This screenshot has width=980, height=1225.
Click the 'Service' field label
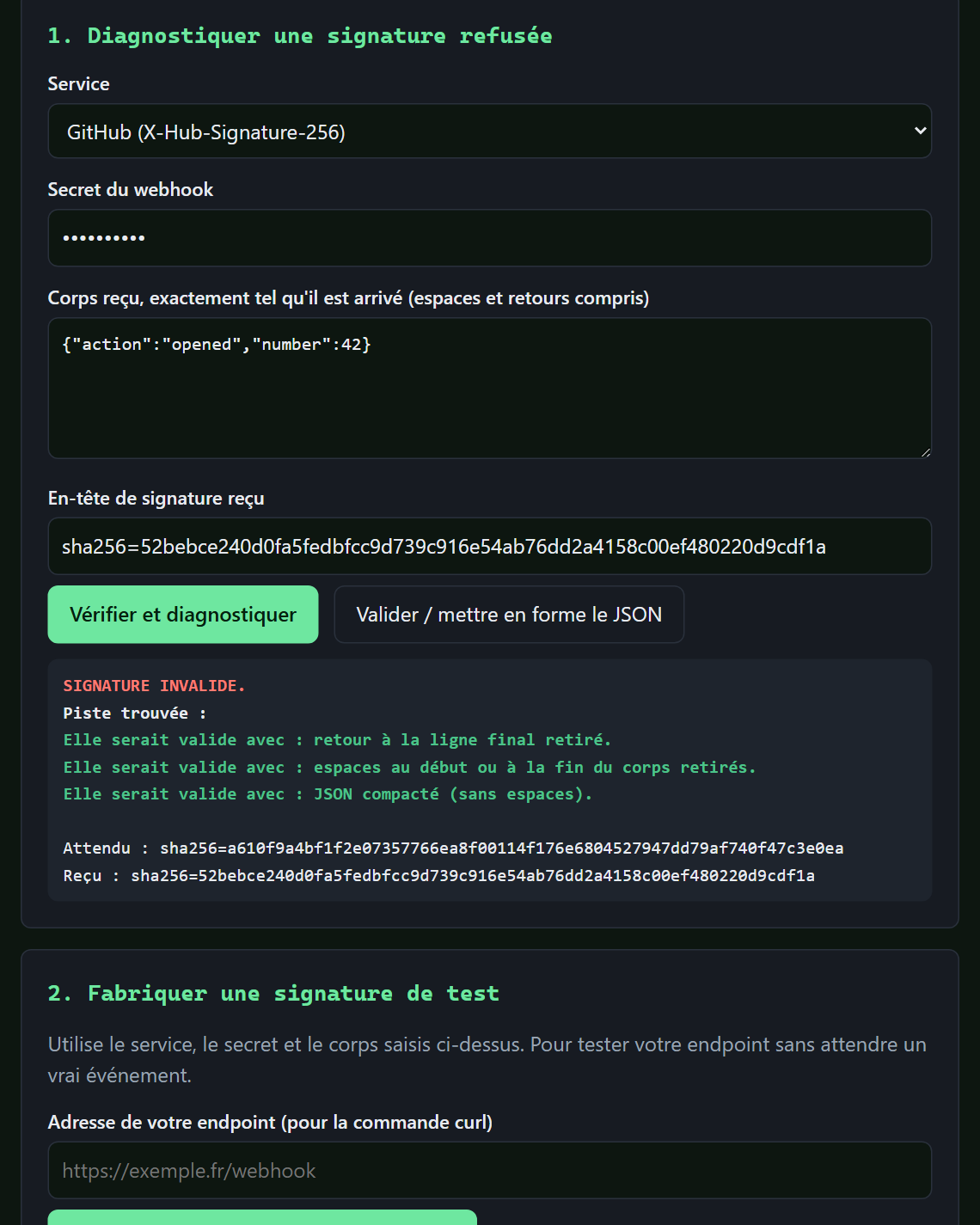[78, 83]
